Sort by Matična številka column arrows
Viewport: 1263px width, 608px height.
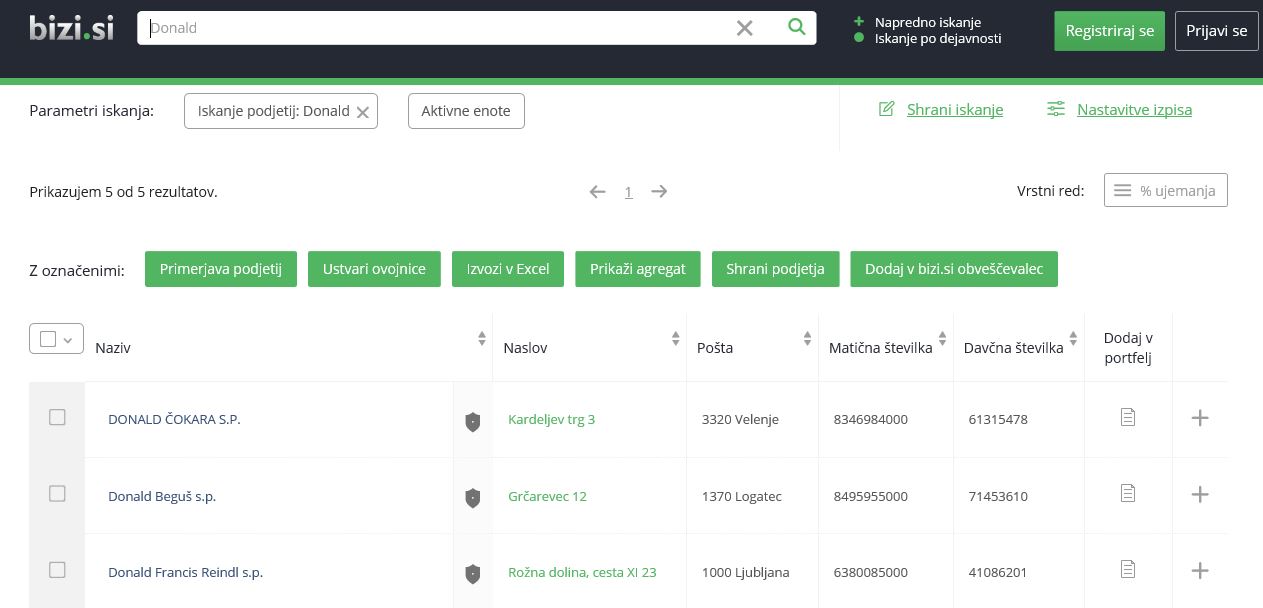coord(942,339)
